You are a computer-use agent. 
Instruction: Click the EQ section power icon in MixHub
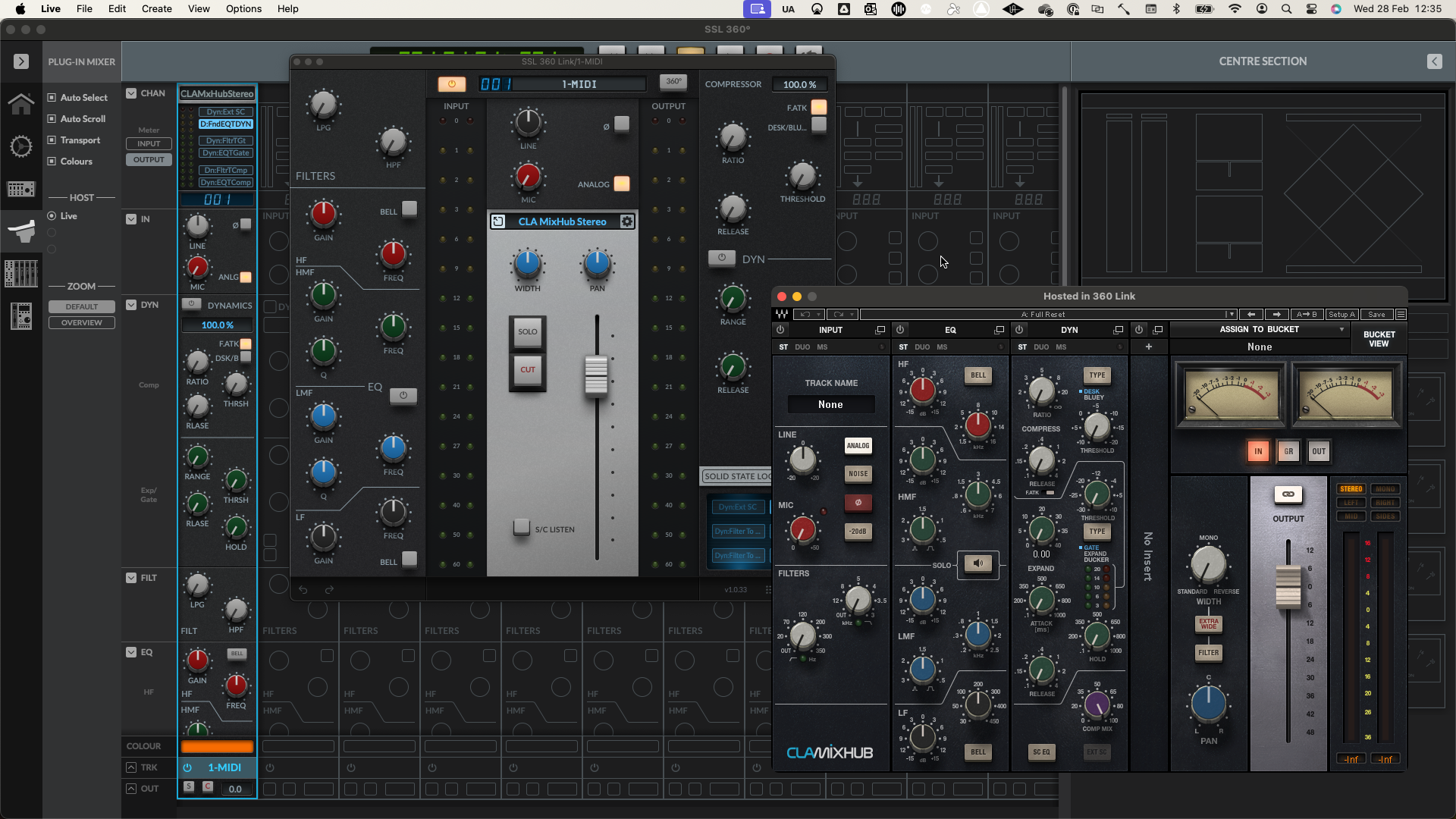900,330
